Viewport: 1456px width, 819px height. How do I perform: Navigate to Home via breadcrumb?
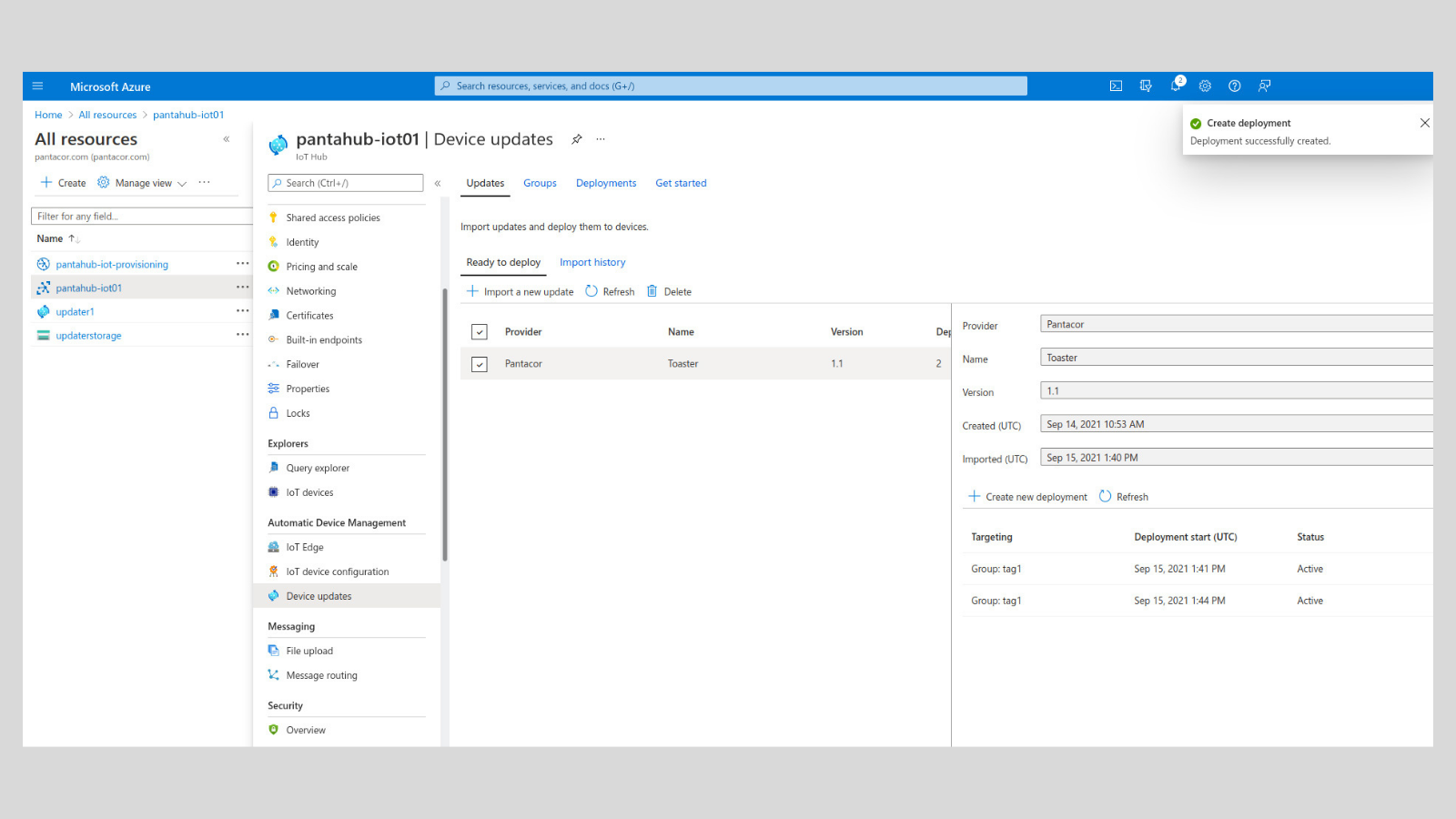pyautogui.click(x=48, y=115)
